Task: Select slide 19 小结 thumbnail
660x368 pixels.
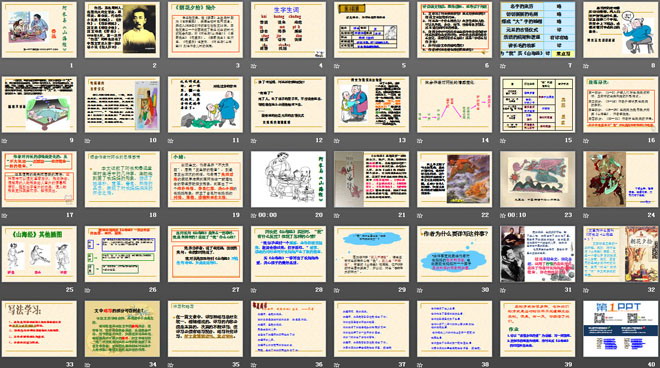Action: [x=205, y=179]
